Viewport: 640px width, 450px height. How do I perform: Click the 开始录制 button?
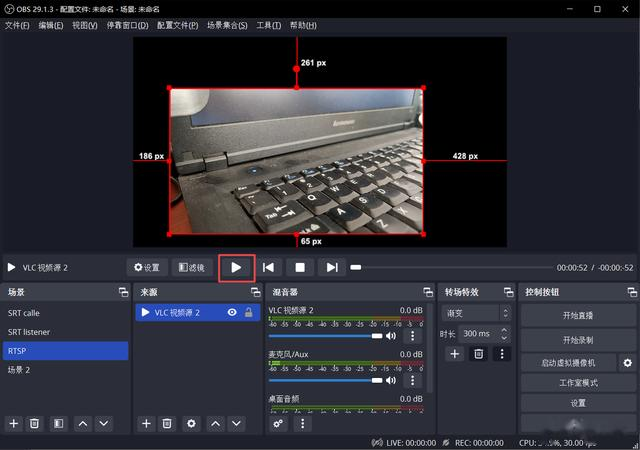click(578, 340)
